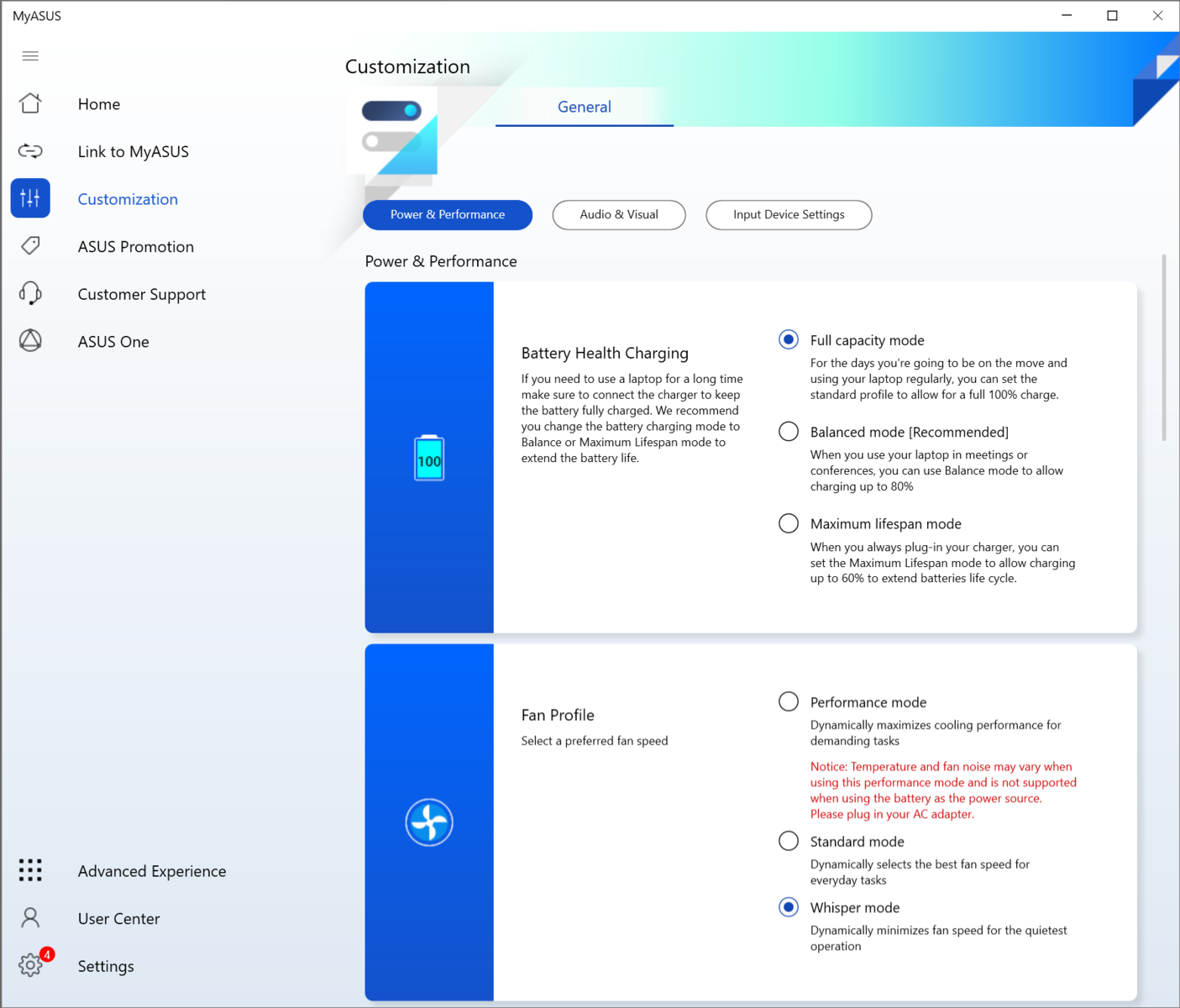1180x1008 pixels.
Task: Click the Customization page title
Action: (x=407, y=66)
